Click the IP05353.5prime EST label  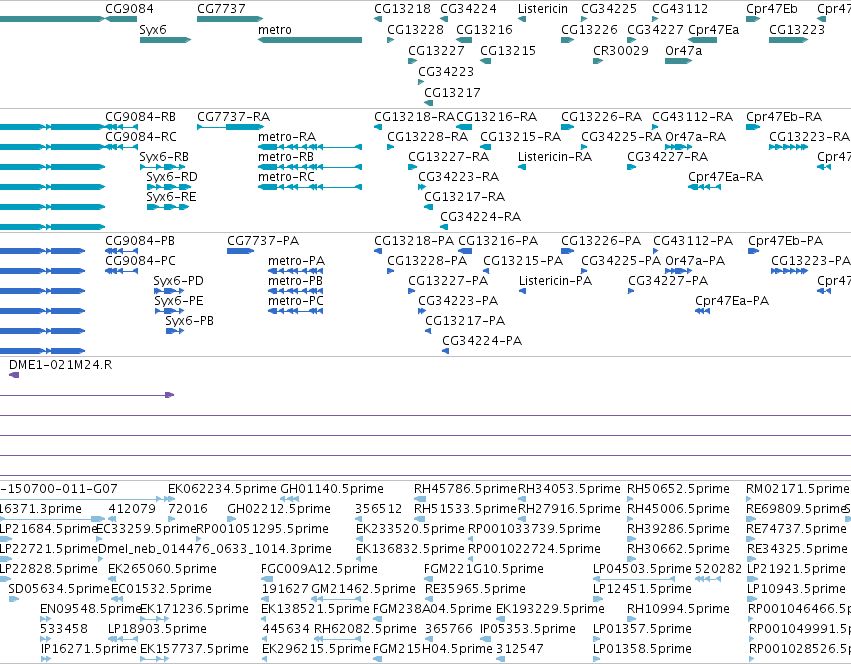tap(528, 629)
